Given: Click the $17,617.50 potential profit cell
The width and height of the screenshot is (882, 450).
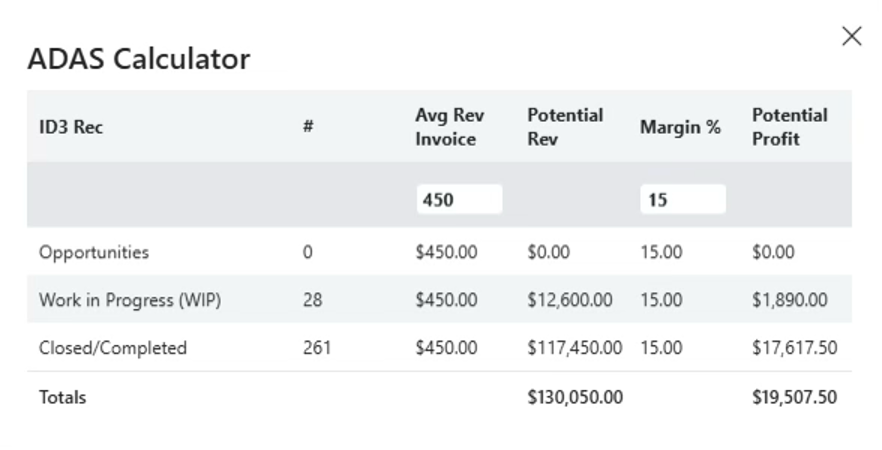Looking at the screenshot, I should pos(794,348).
